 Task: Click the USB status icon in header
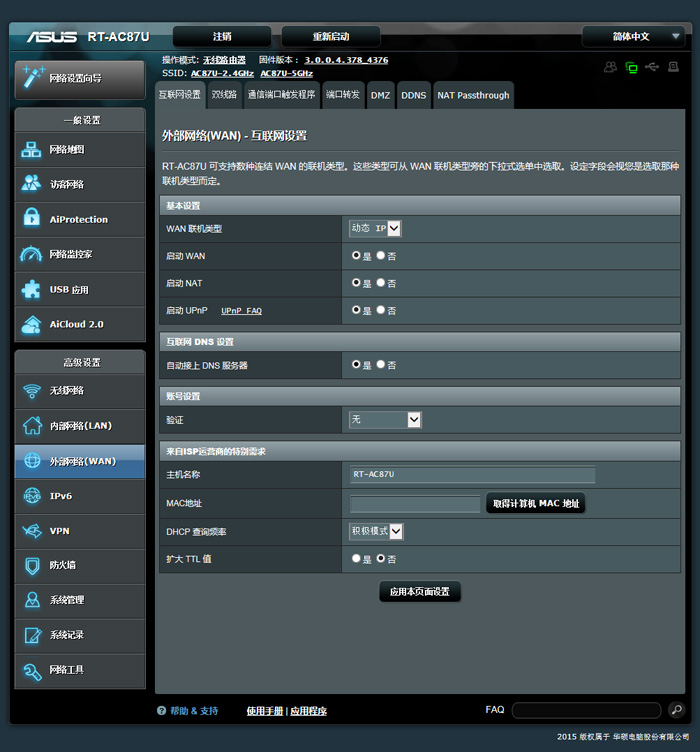click(652, 67)
